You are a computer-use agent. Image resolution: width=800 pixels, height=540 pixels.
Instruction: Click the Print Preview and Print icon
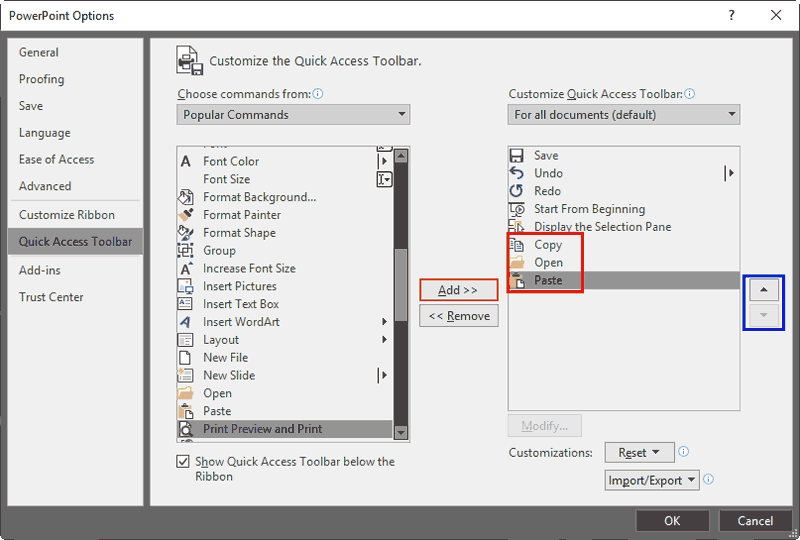click(185, 429)
